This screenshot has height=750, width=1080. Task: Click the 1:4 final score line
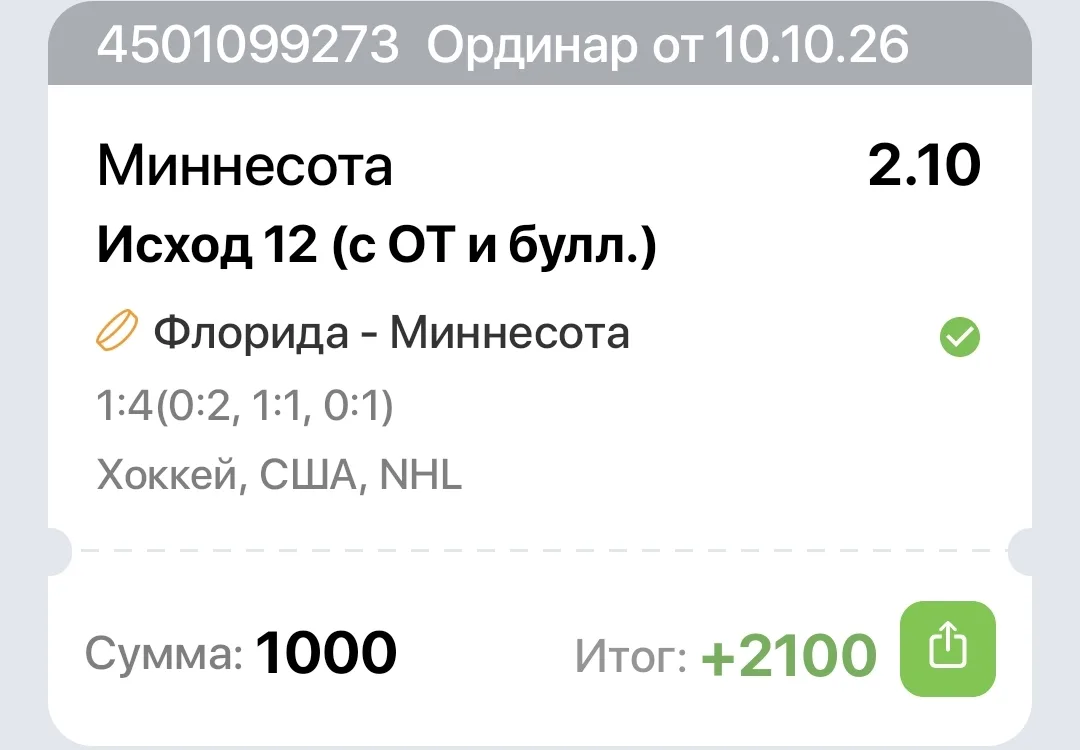(x=245, y=405)
